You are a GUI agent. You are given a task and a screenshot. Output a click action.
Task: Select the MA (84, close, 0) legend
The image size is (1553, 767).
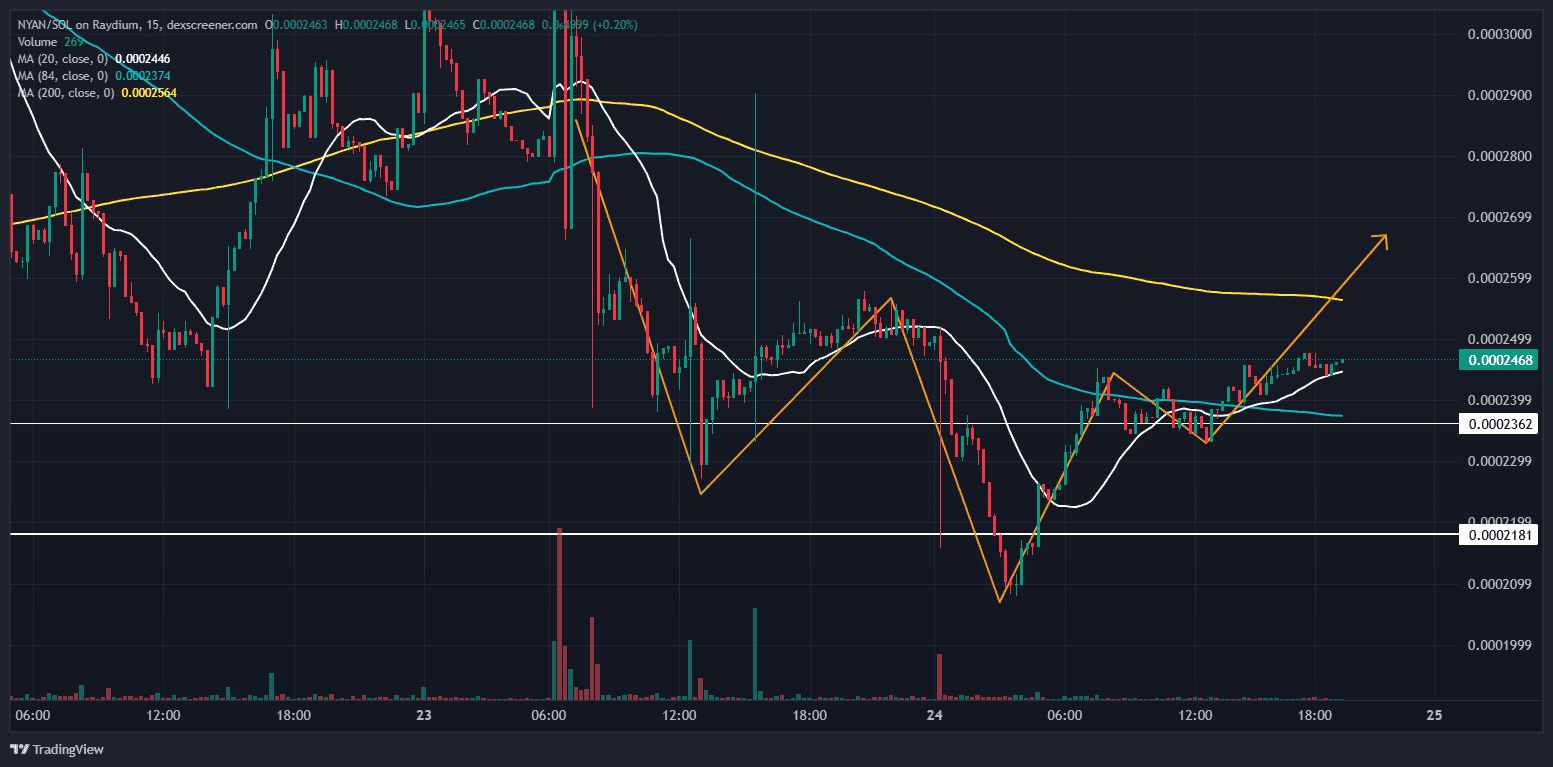pos(62,75)
